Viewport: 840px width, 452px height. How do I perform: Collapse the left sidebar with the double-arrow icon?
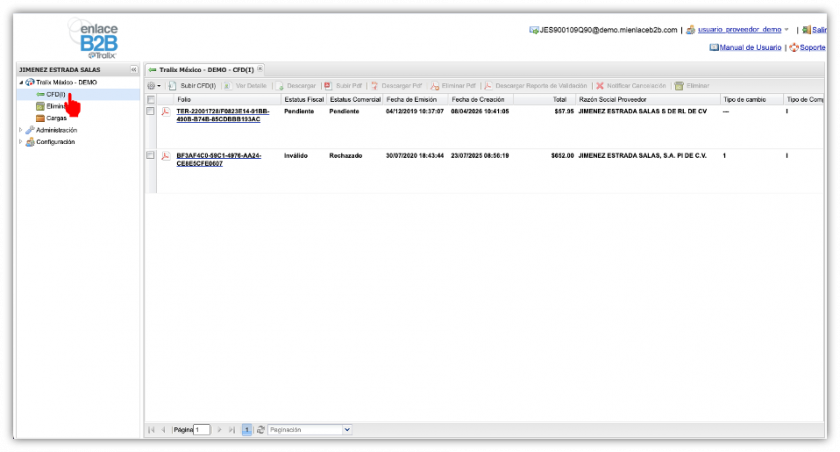click(x=134, y=69)
